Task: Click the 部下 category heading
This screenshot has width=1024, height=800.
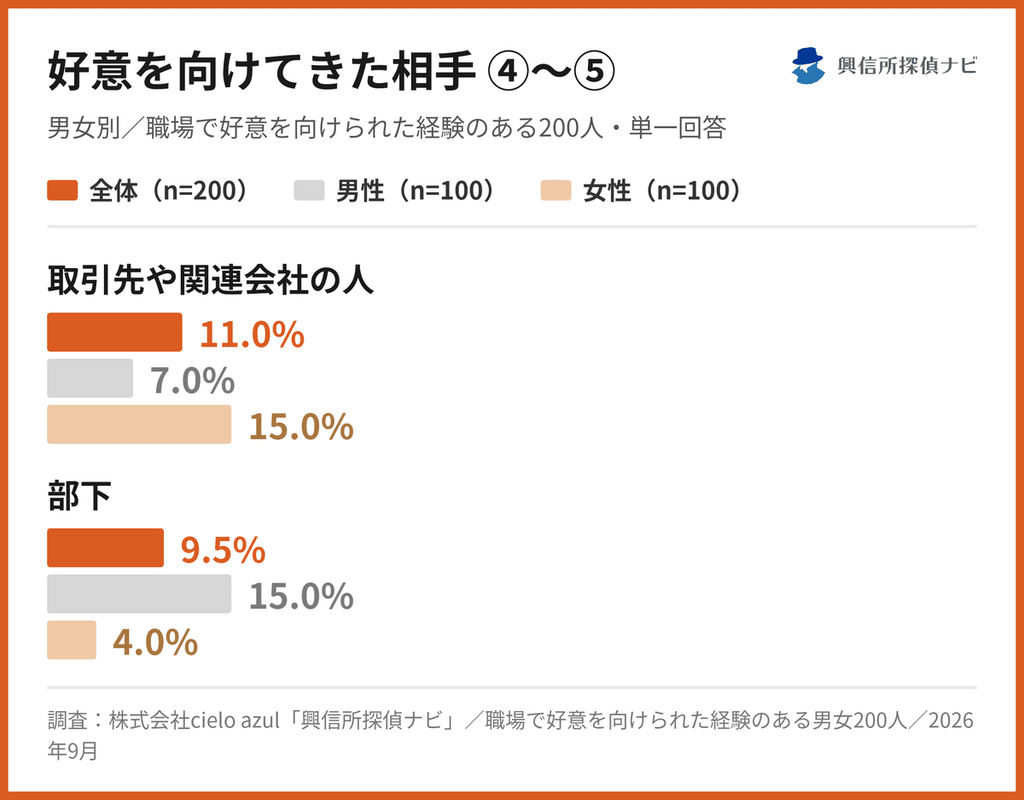Action: pyautogui.click(x=79, y=495)
